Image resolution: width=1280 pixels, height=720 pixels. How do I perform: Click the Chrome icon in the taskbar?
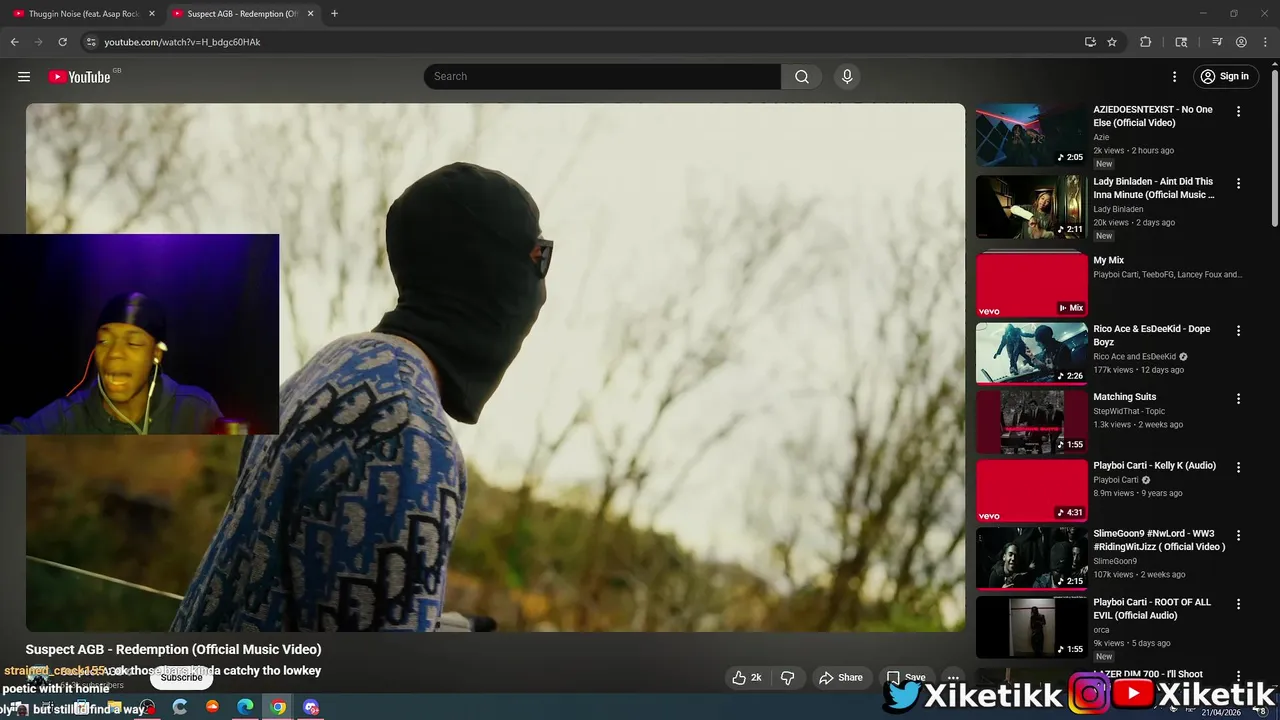pos(278,707)
